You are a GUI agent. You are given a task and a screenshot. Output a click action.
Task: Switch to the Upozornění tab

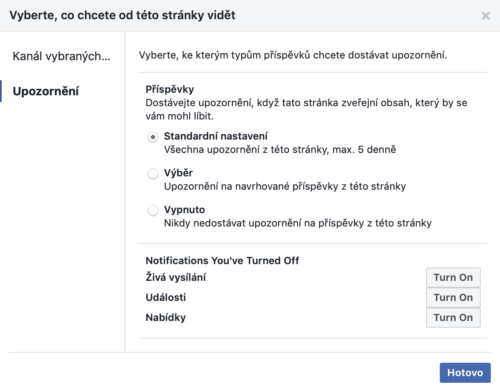coord(46,91)
